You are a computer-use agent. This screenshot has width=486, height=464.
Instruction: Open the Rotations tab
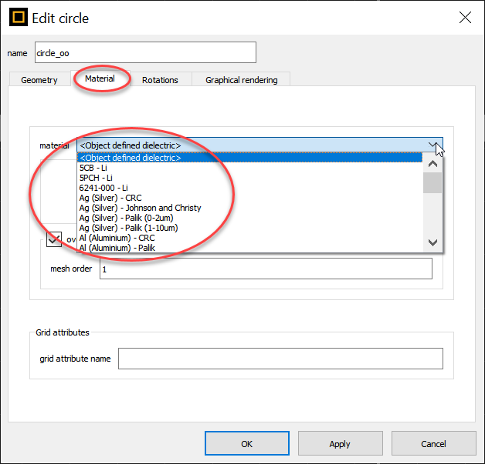[160, 80]
